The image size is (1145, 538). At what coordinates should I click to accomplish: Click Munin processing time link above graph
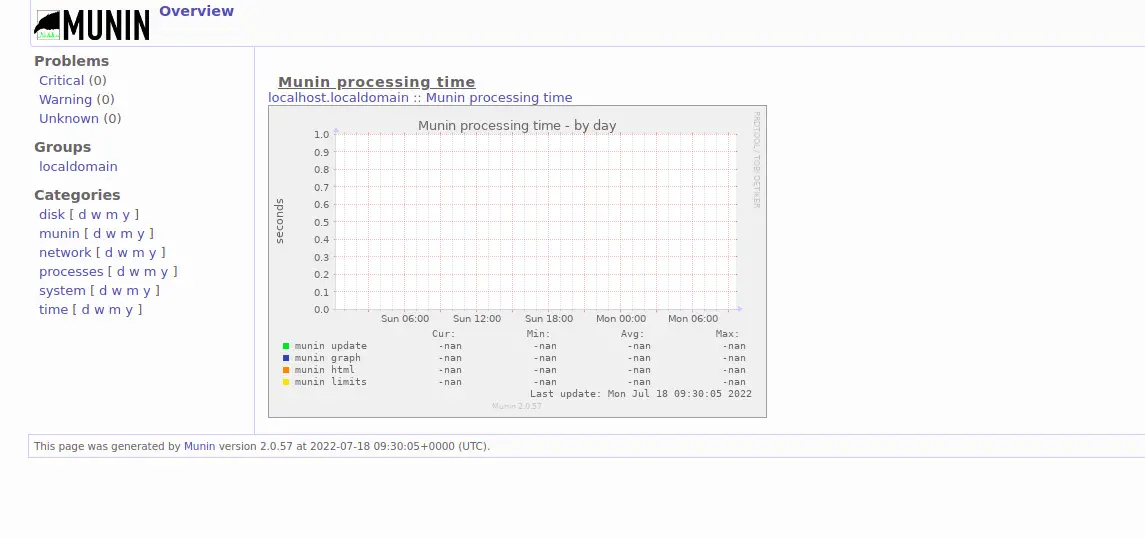point(499,98)
